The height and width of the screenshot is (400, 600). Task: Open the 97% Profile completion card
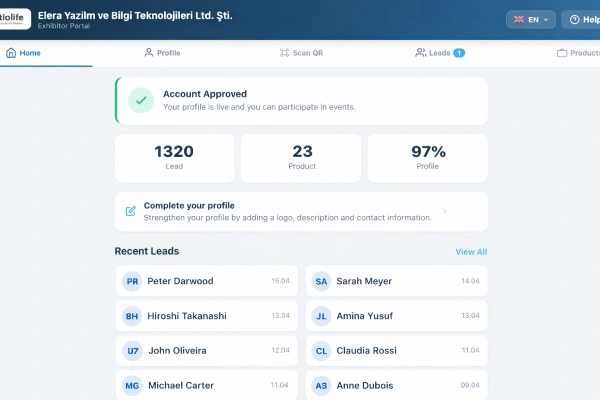(428, 158)
